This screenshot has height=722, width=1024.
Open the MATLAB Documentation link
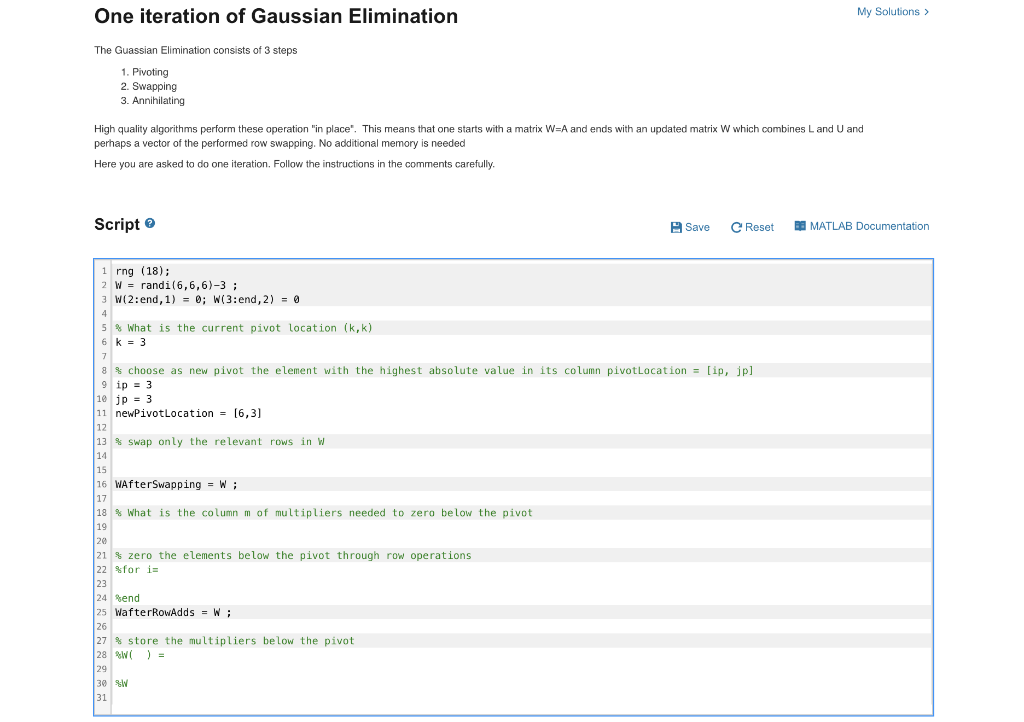pos(869,226)
